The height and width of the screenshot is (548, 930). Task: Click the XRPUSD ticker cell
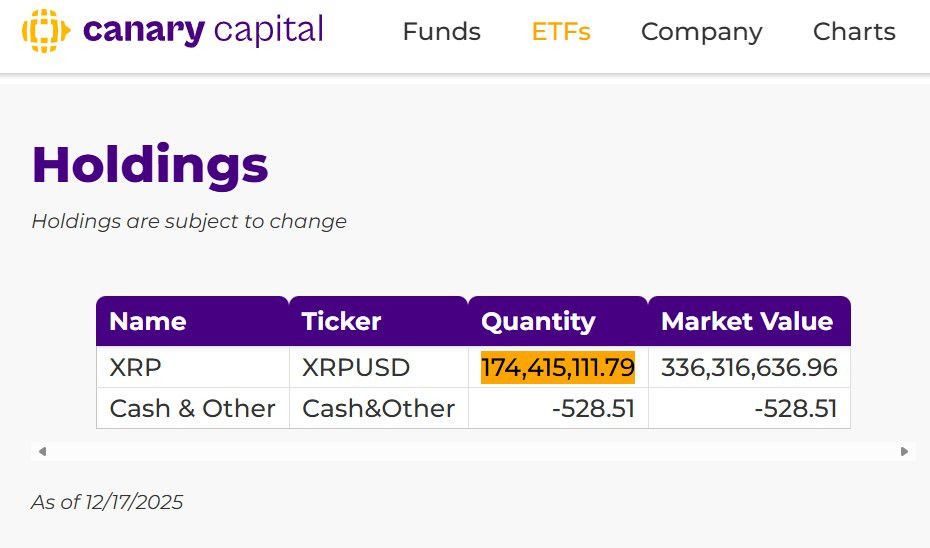click(356, 368)
